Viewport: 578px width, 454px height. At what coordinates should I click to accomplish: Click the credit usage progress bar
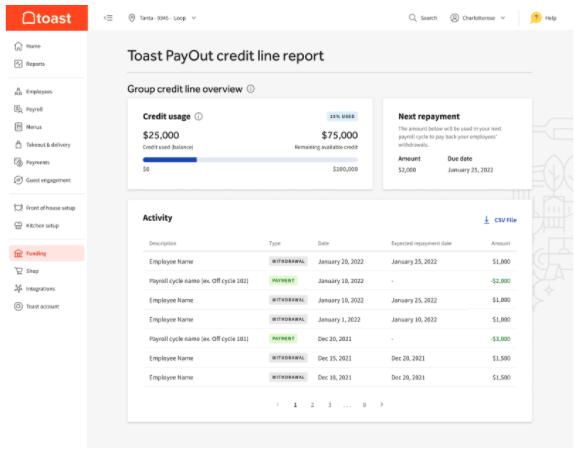[x=250, y=160]
